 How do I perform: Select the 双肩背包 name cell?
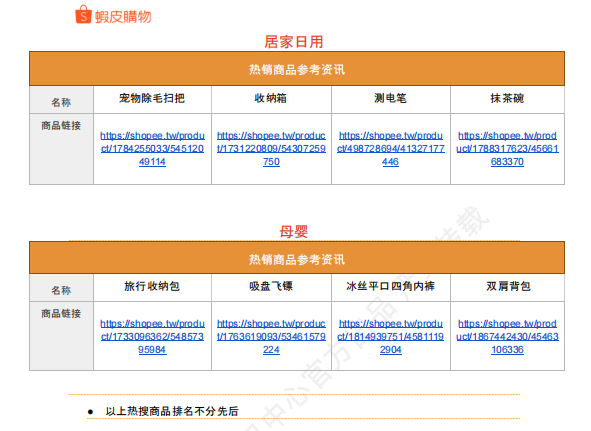(507, 287)
